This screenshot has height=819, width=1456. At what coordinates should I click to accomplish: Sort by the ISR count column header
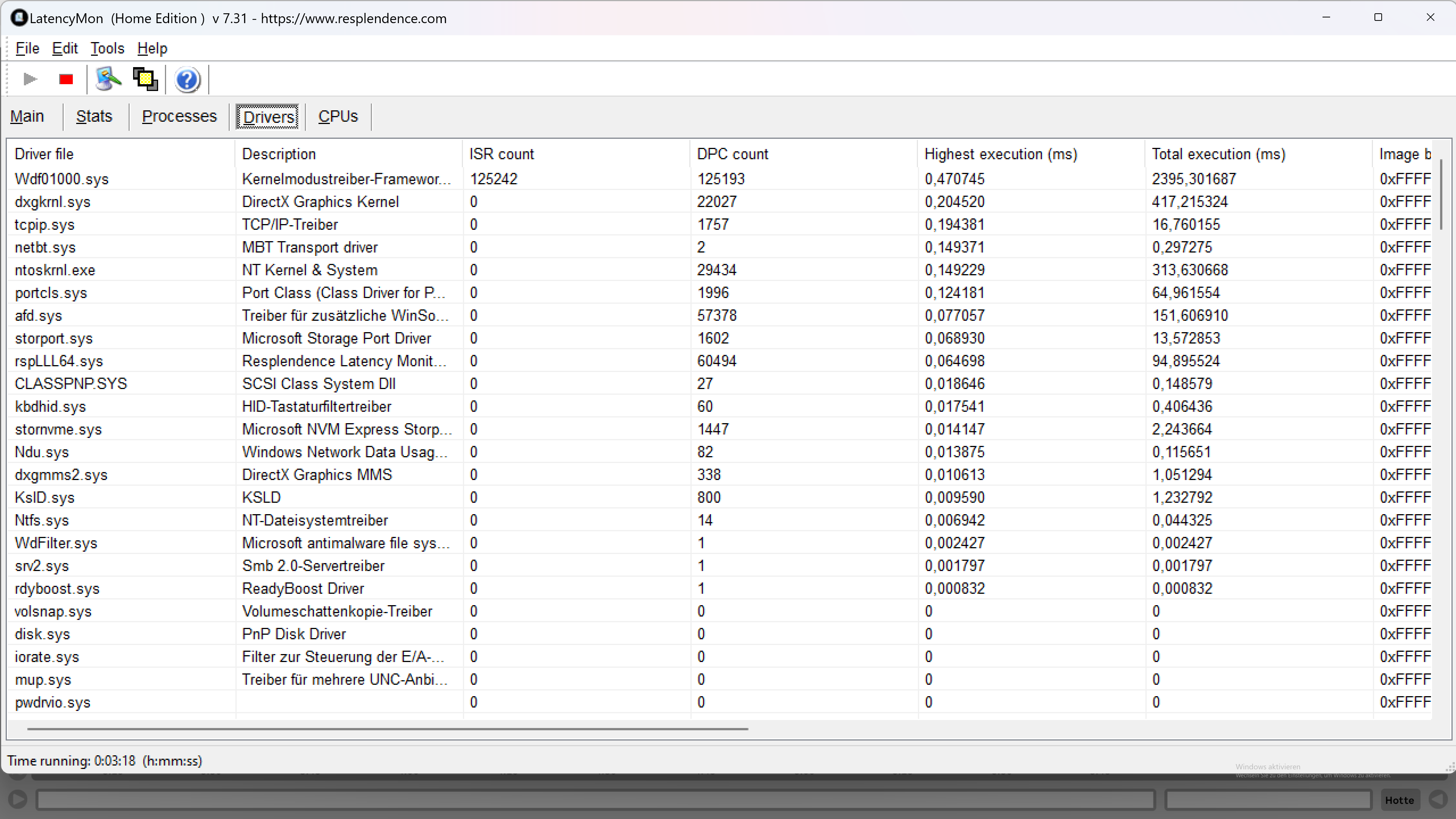pos(576,154)
